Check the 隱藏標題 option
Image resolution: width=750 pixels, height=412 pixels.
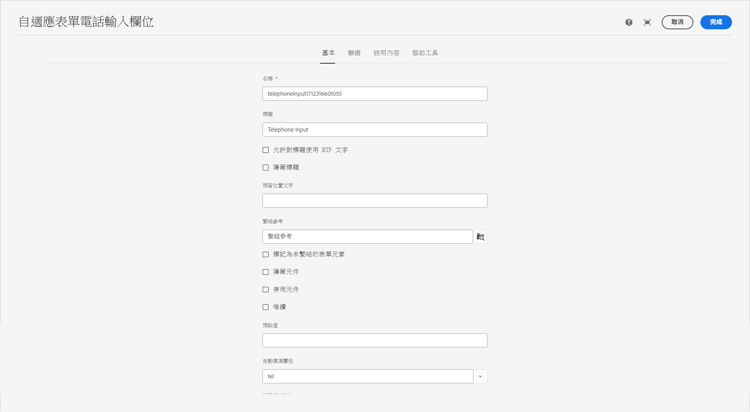click(265, 167)
